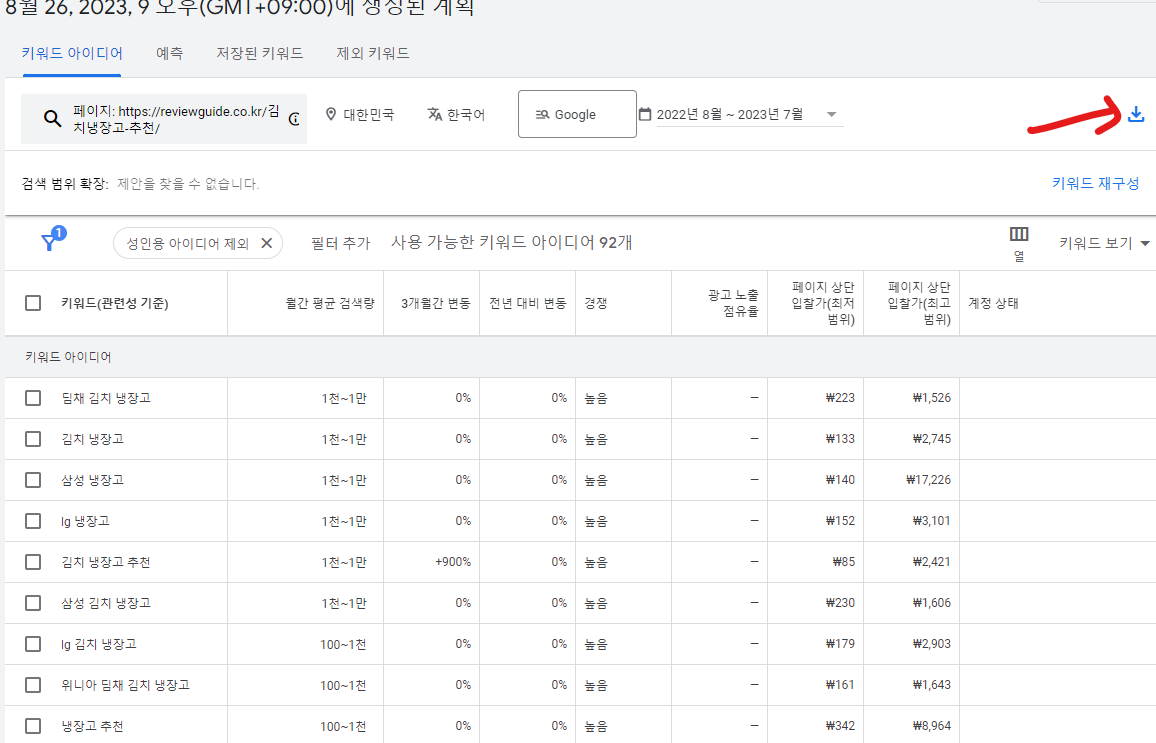1156x743 pixels.
Task: Check the checkbox for 딤채 김치 냉장고
Action: [32, 397]
